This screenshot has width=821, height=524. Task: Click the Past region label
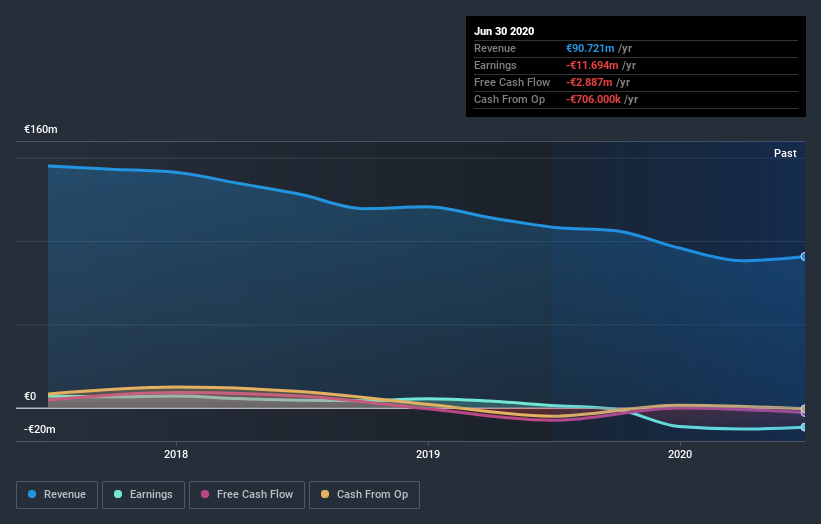coord(785,153)
